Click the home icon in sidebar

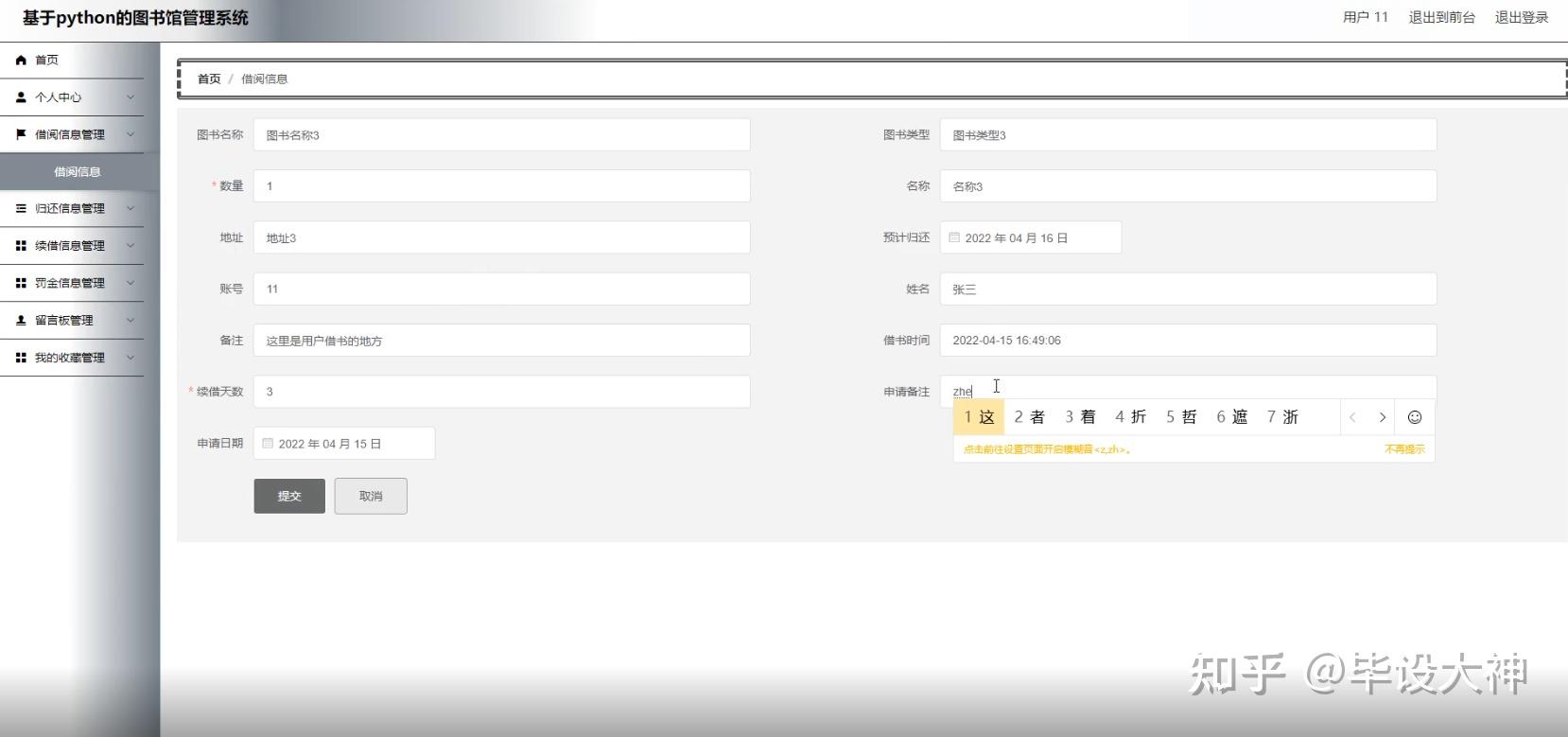coord(21,60)
